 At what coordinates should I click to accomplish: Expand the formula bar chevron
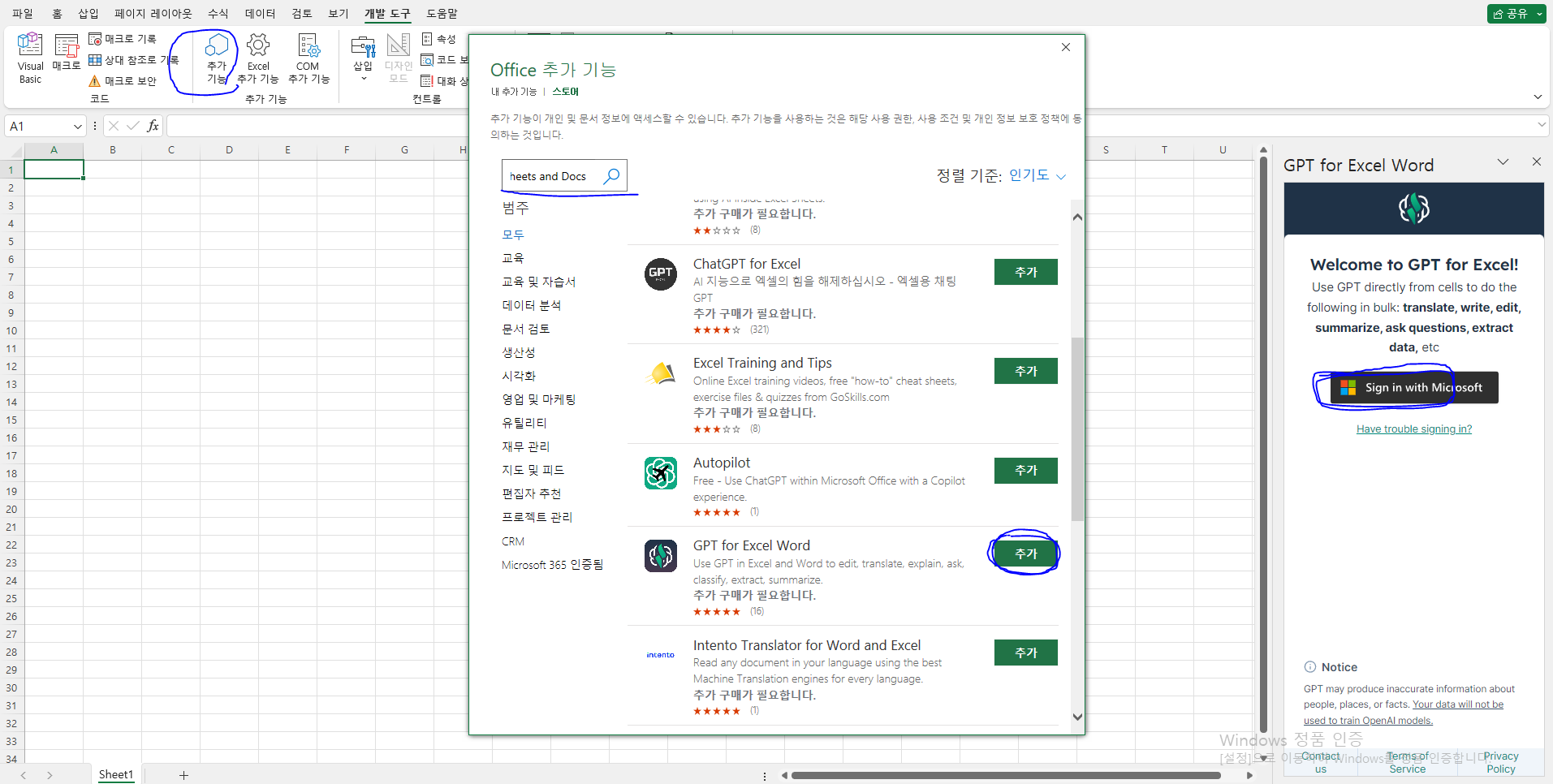(x=1542, y=125)
